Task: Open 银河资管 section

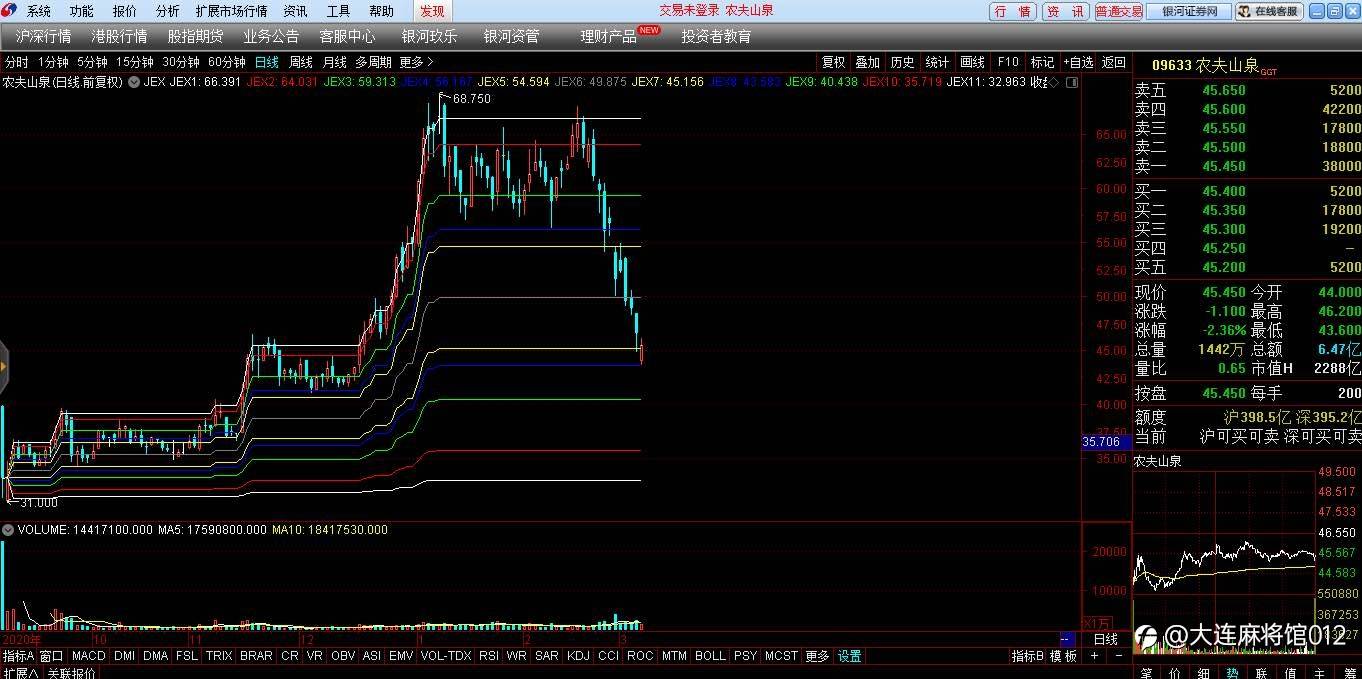Action: click(511, 36)
